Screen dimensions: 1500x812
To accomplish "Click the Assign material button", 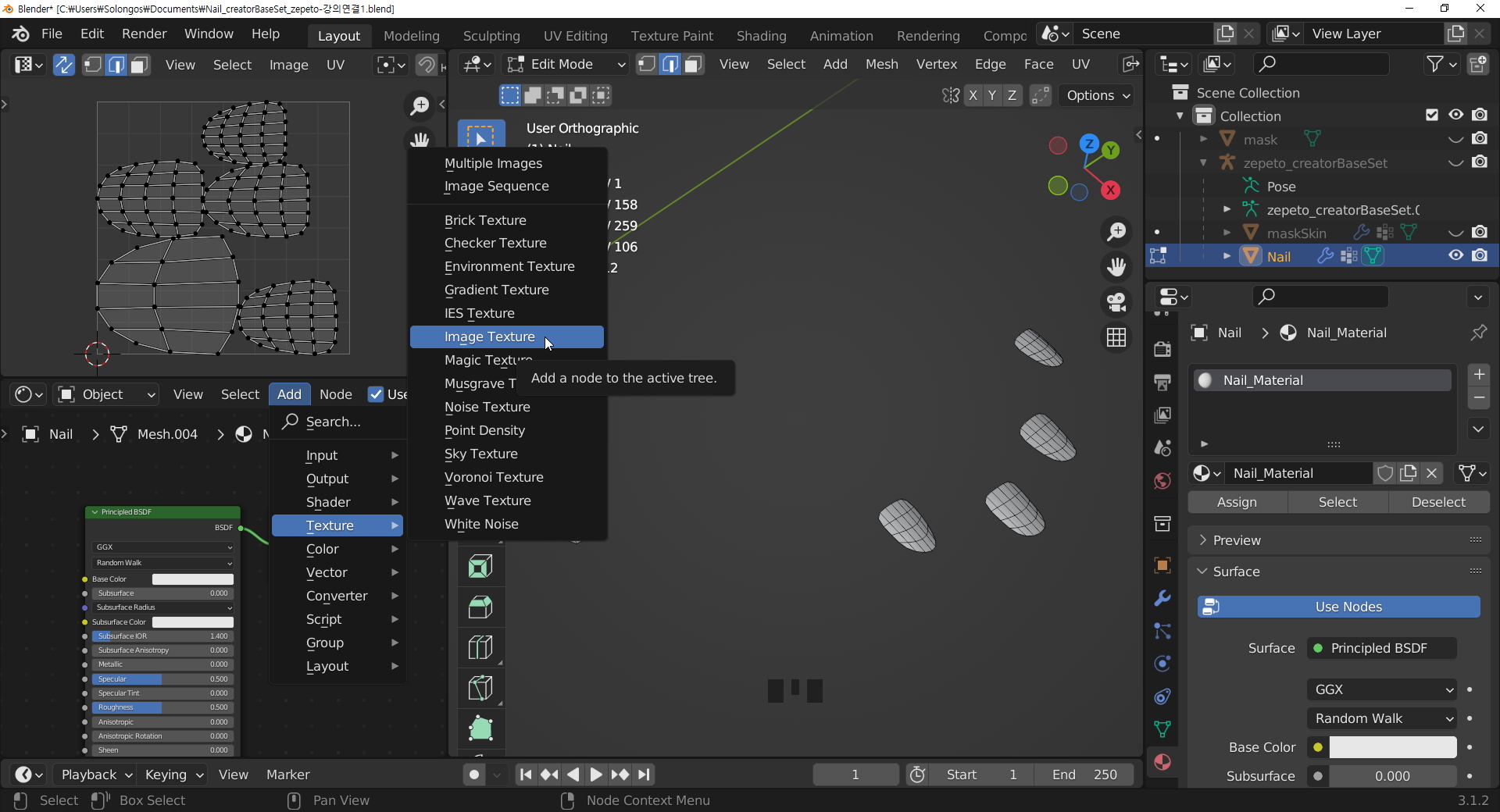I will pyautogui.click(x=1237, y=502).
